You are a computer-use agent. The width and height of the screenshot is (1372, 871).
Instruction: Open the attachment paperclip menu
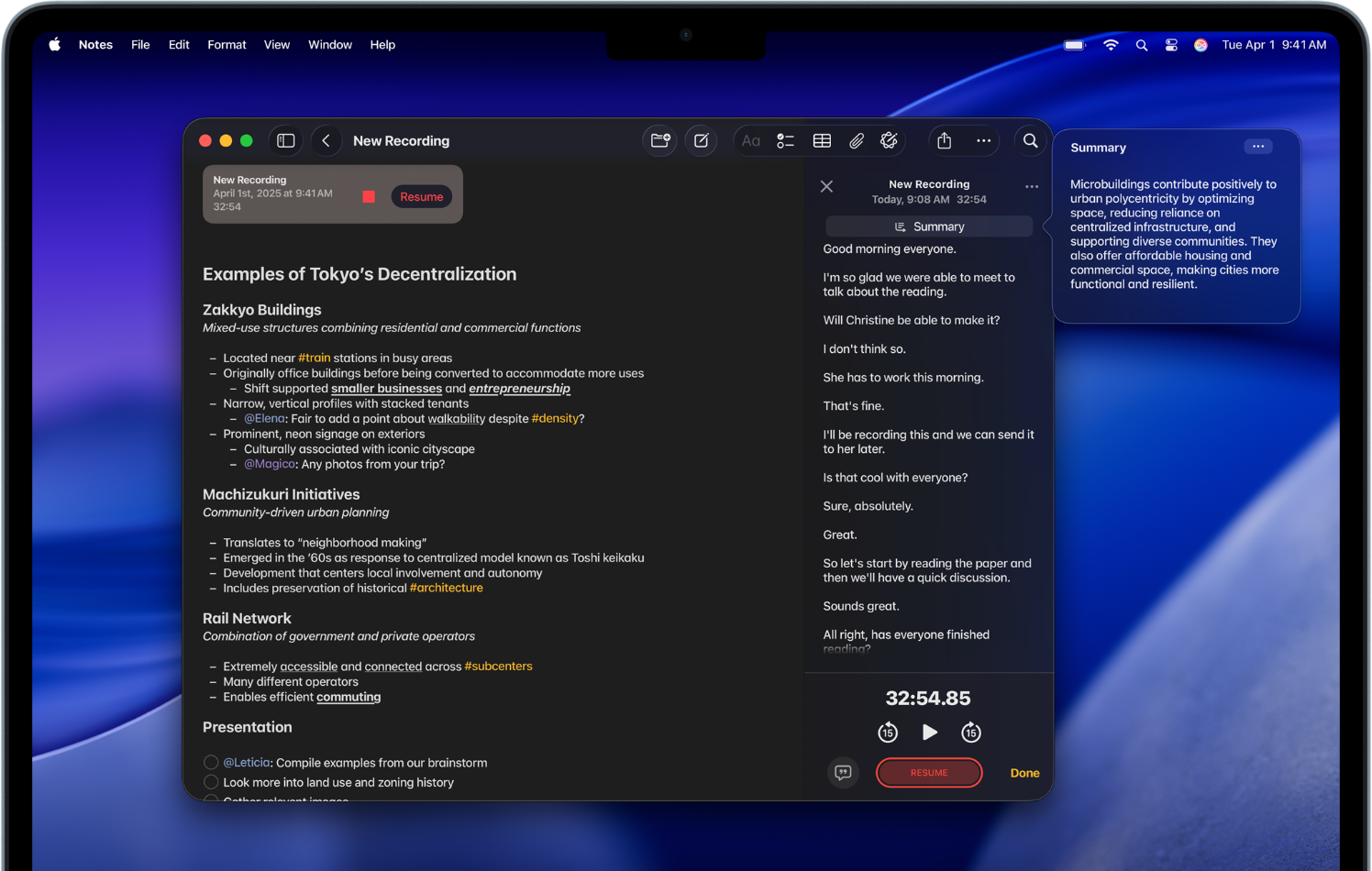tap(857, 140)
